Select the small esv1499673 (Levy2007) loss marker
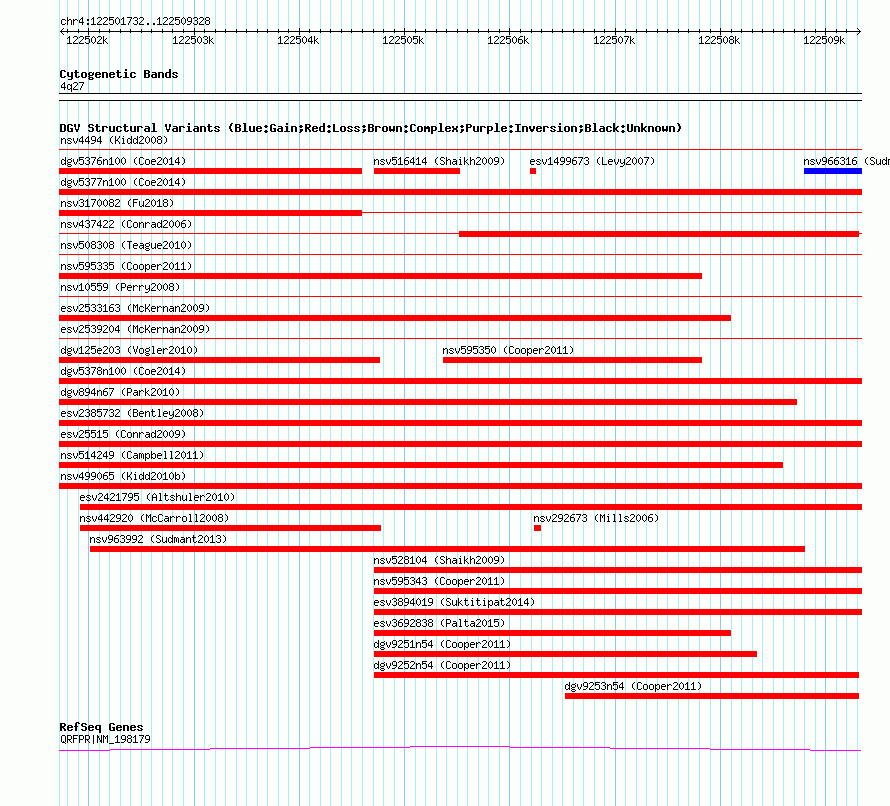This screenshot has width=890, height=806. pos(533,171)
